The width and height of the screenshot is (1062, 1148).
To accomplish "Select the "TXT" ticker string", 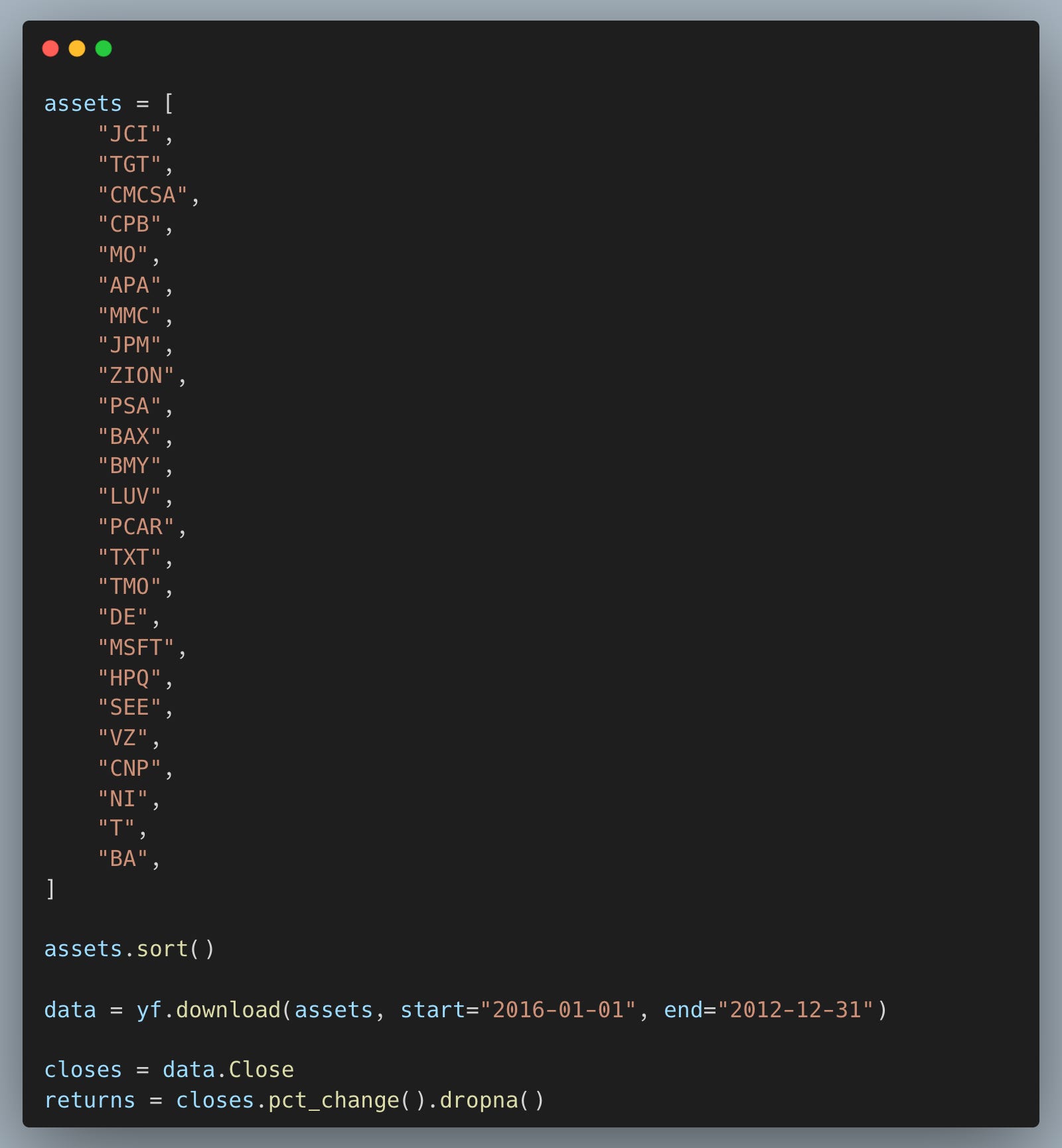I will point(129,557).
